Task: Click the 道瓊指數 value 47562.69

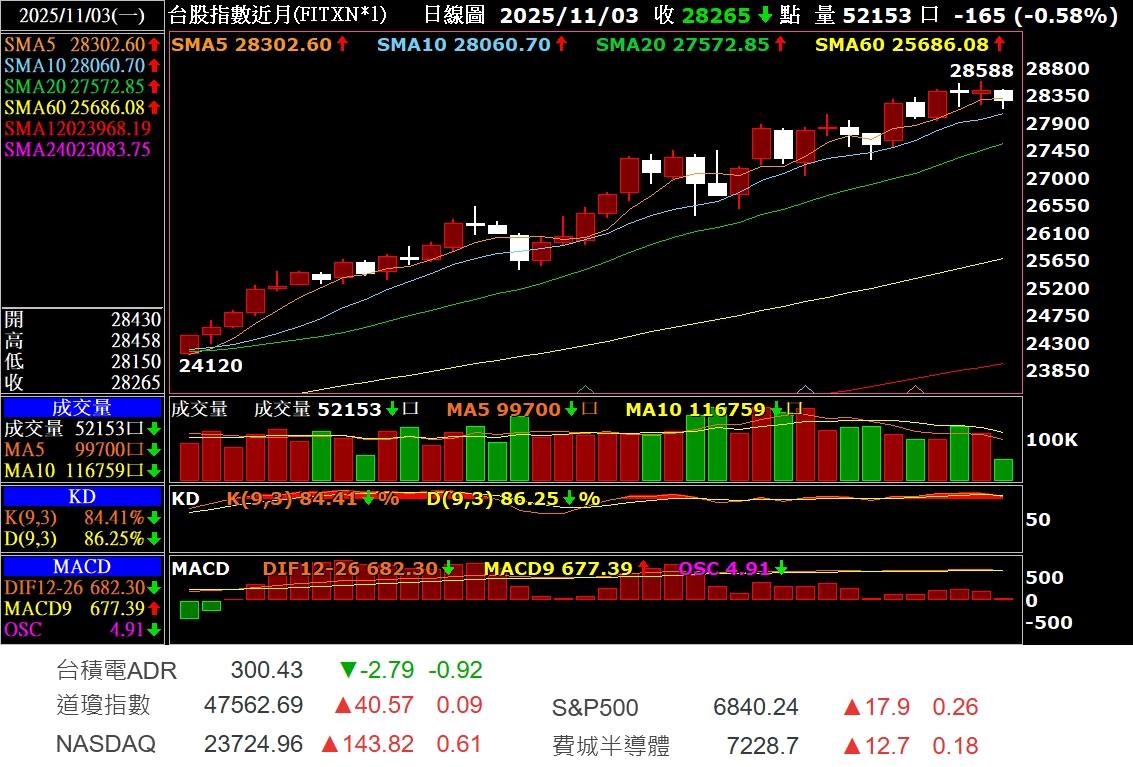Action: point(253,705)
